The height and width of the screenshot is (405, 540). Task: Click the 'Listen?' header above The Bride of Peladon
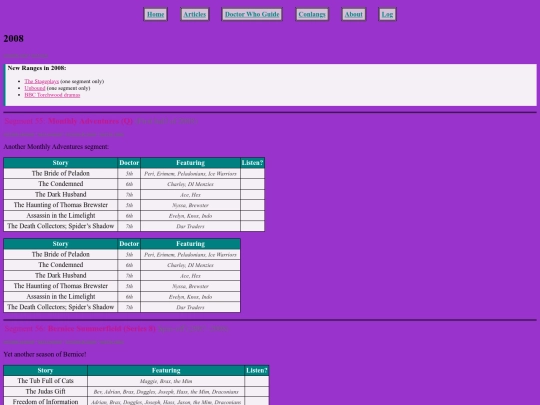[252, 163]
